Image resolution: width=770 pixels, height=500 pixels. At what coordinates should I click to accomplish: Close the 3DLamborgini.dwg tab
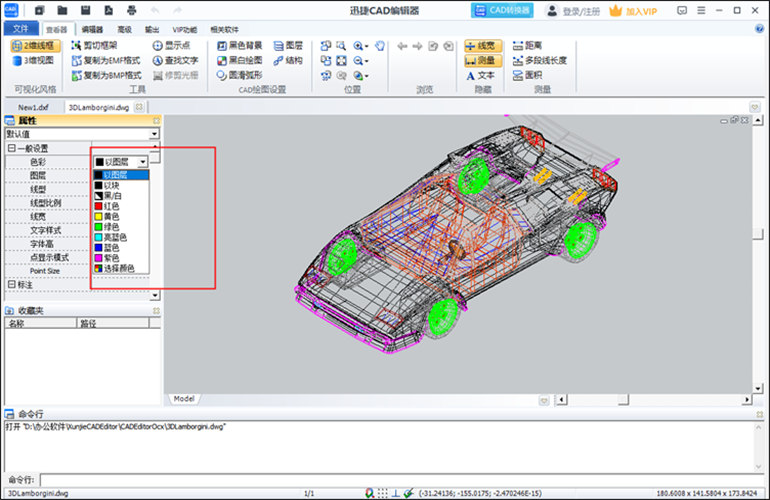139,107
